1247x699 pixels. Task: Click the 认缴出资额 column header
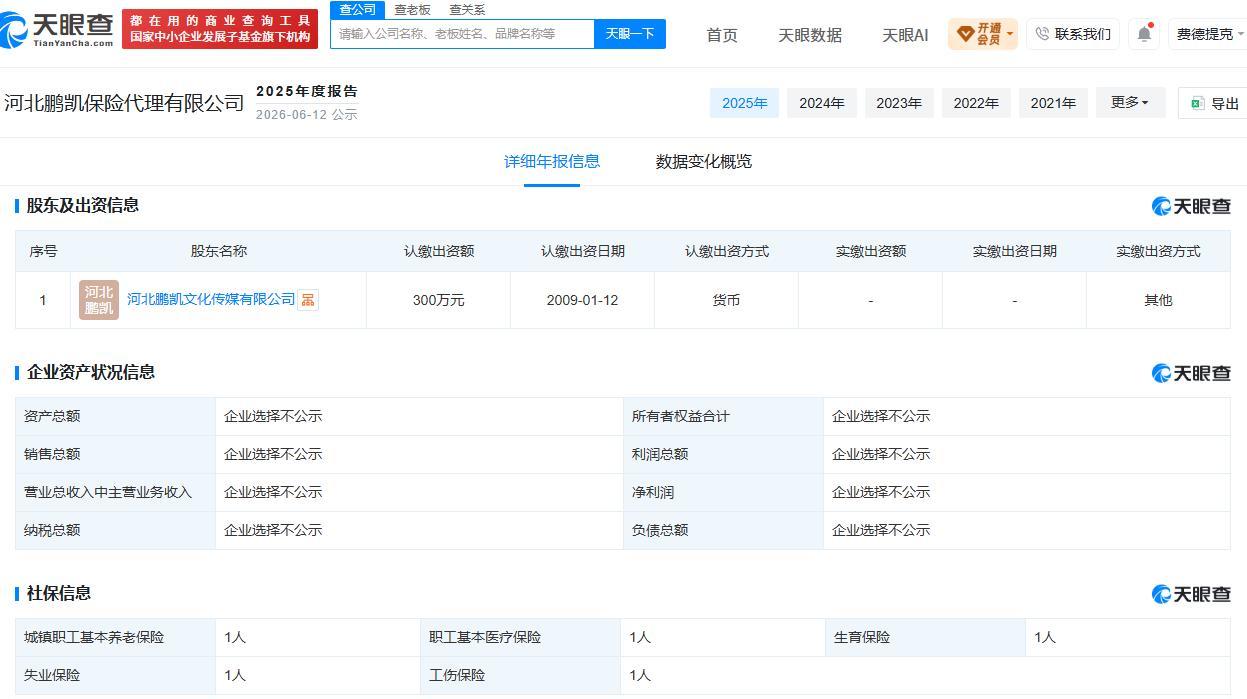point(438,251)
